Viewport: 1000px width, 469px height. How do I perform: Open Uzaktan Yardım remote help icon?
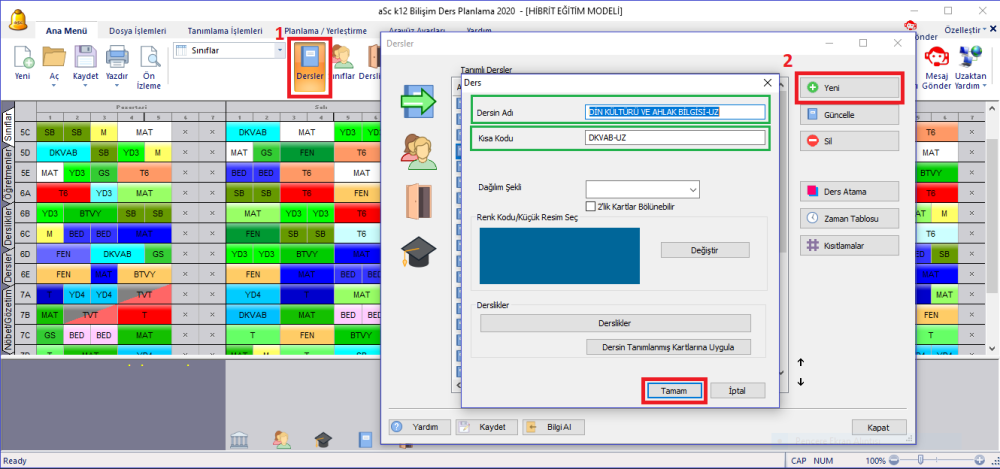tap(969, 56)
